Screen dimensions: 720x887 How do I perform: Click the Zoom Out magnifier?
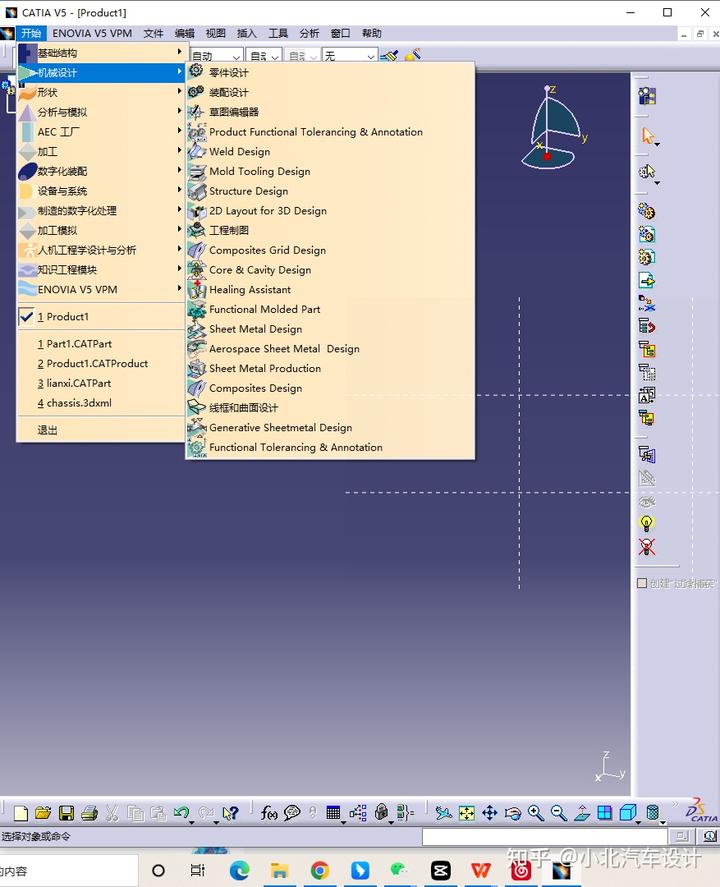coord(559,813)
